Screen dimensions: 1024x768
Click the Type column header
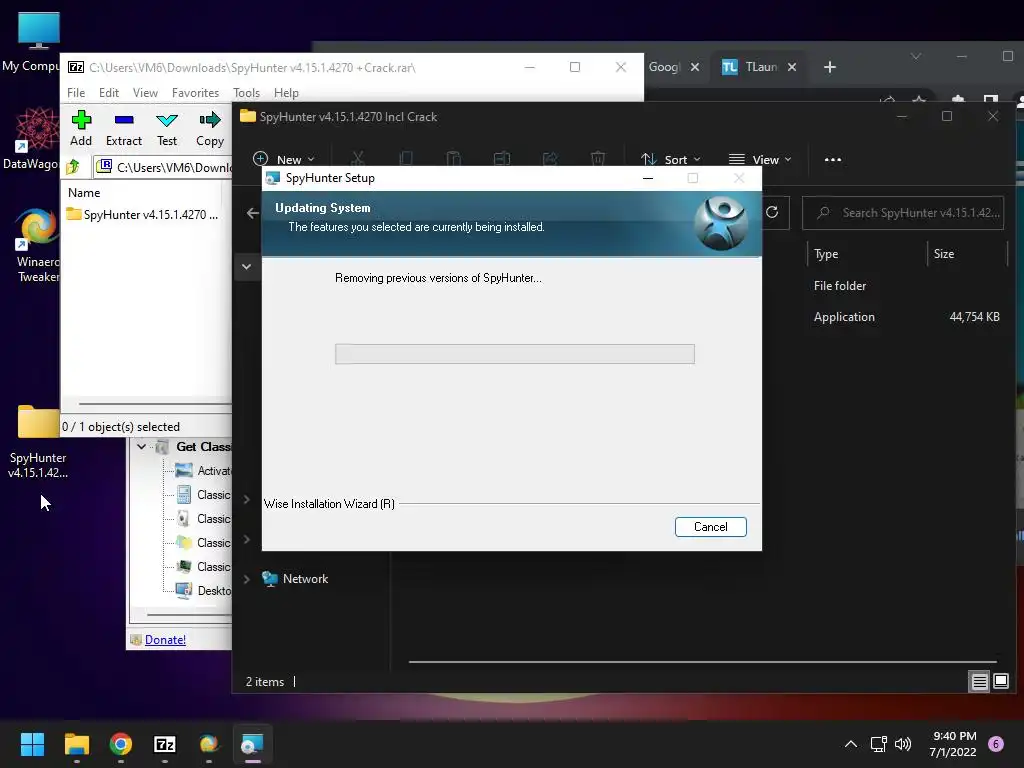(826, 254)
